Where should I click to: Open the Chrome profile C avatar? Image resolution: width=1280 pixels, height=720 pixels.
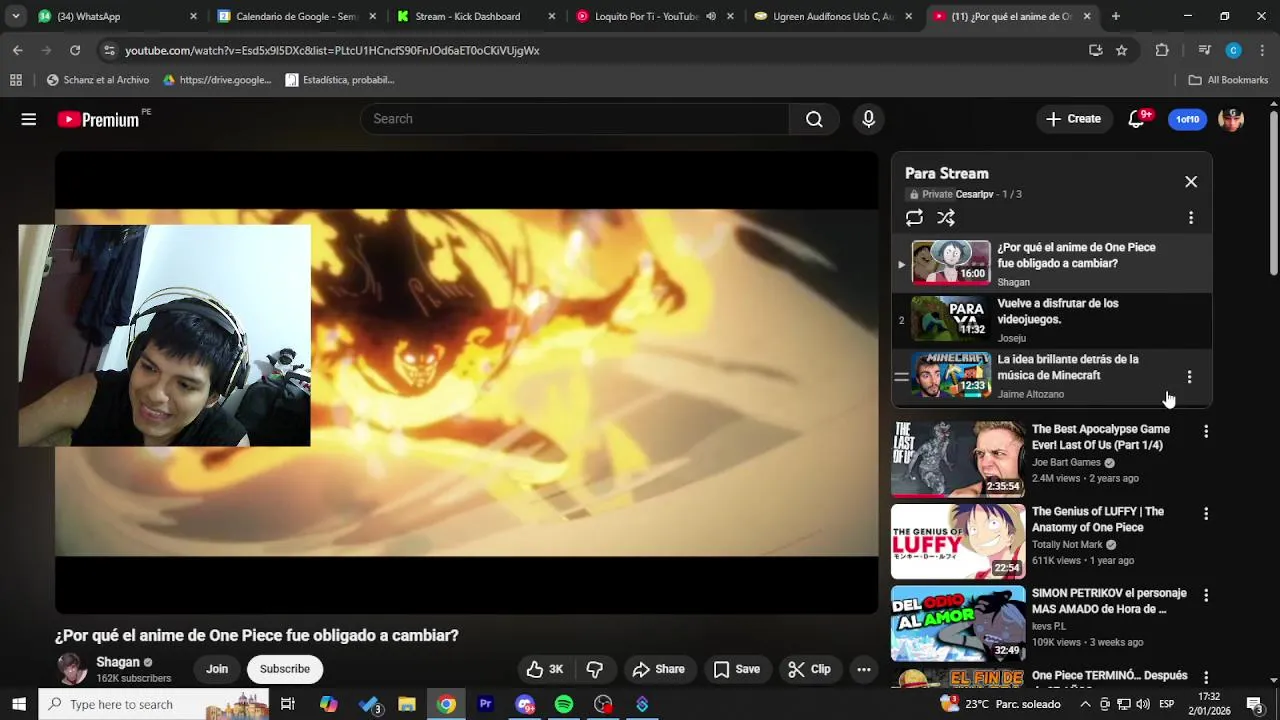[1233, 50]
